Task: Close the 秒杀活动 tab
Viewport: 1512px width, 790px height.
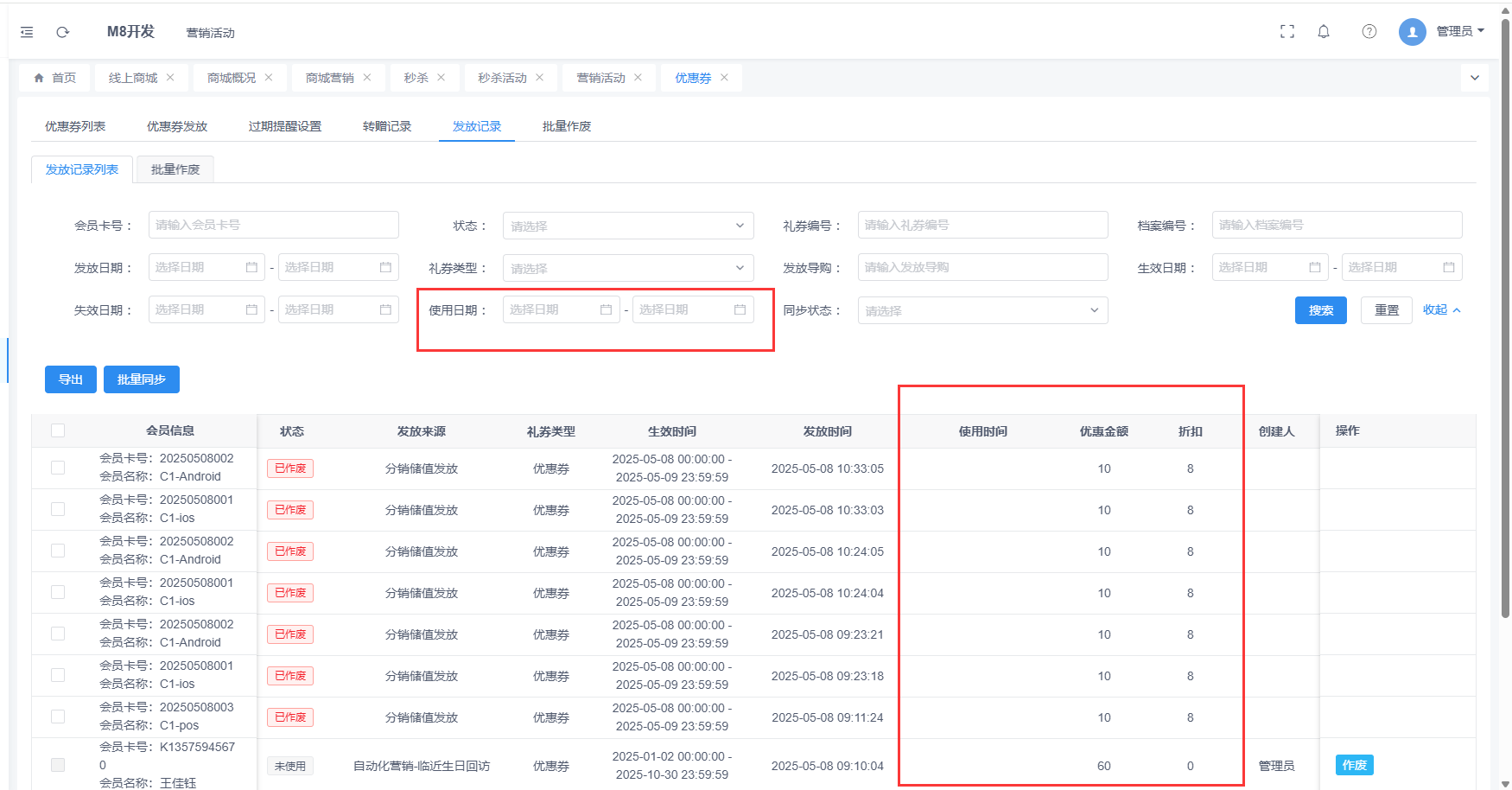Action: click(x=540, y=78)
